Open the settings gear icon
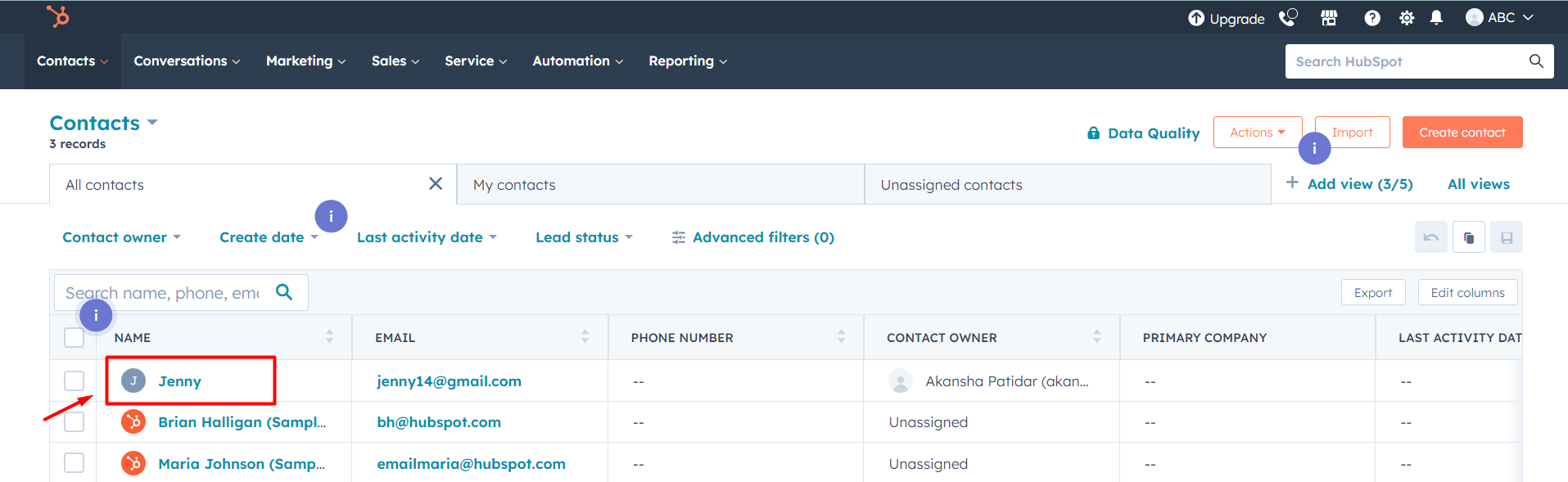Image resolution: width=1568 pixels, height=482 pixels. [1407, 18]
